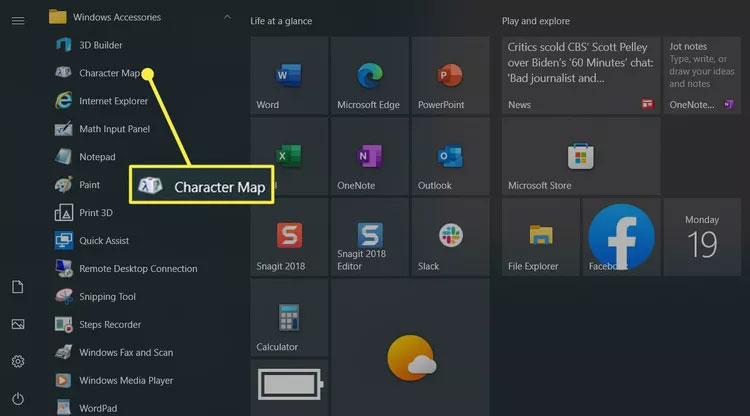This screenshot has width=750, height=416.
Task: Open the PowerPoint tile
Action: pos(451,76)
